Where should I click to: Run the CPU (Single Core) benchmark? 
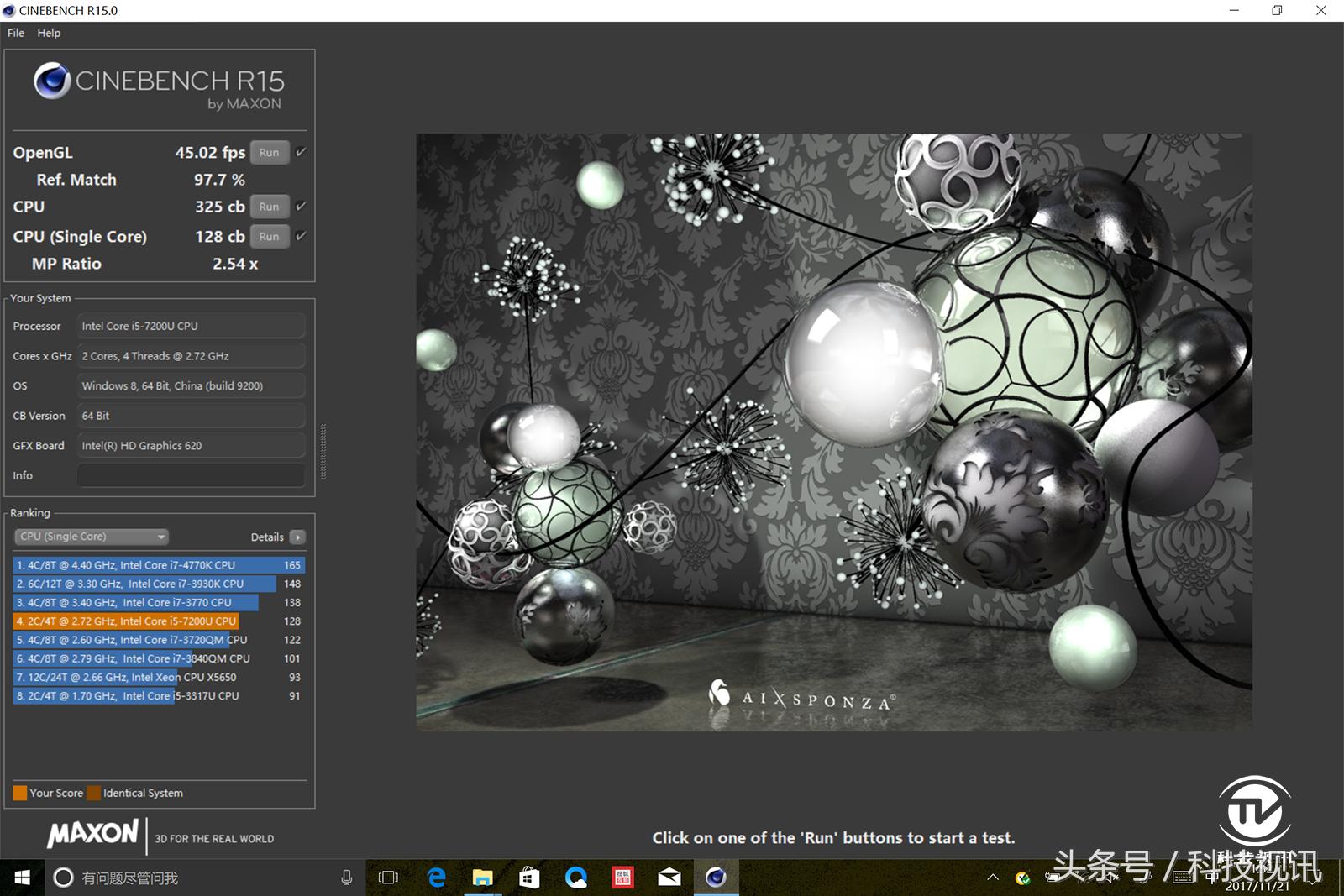tap(269, 237)
